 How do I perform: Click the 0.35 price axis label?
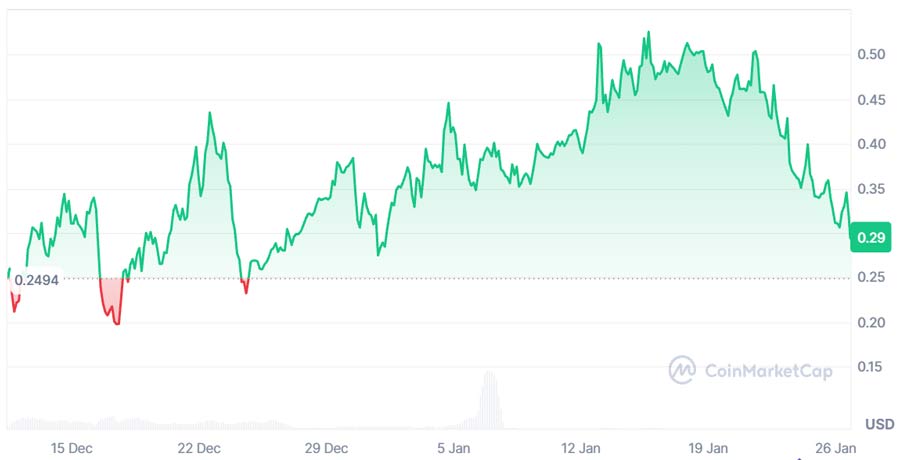pyautogui.click(x=874, y=189)
